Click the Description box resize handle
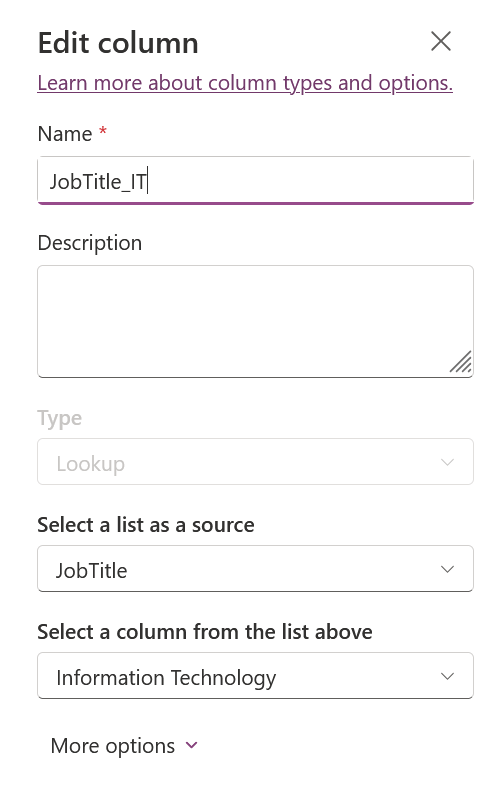 click(461, 362)
